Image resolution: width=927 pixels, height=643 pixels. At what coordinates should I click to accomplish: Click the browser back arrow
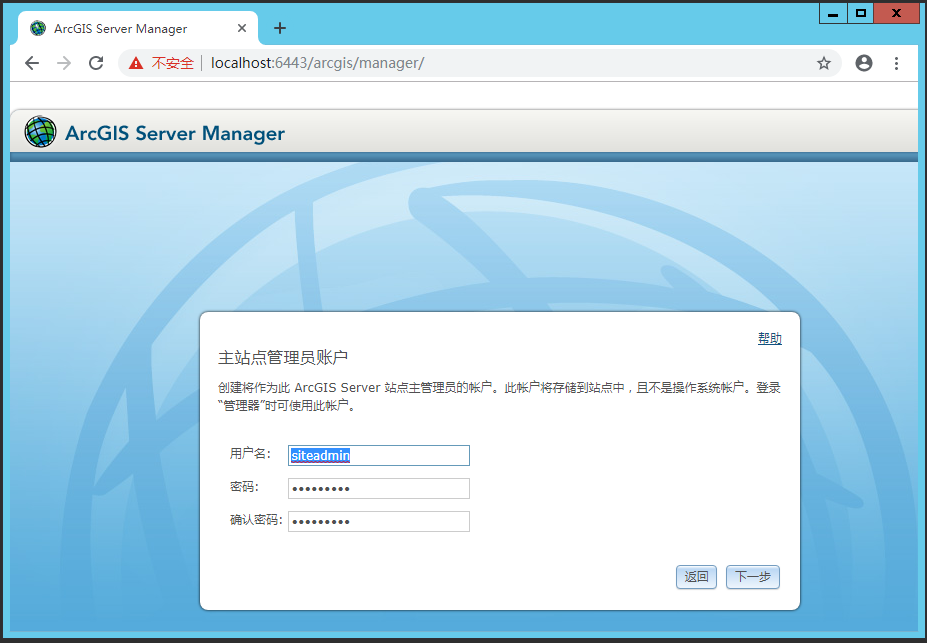[32, 63]
